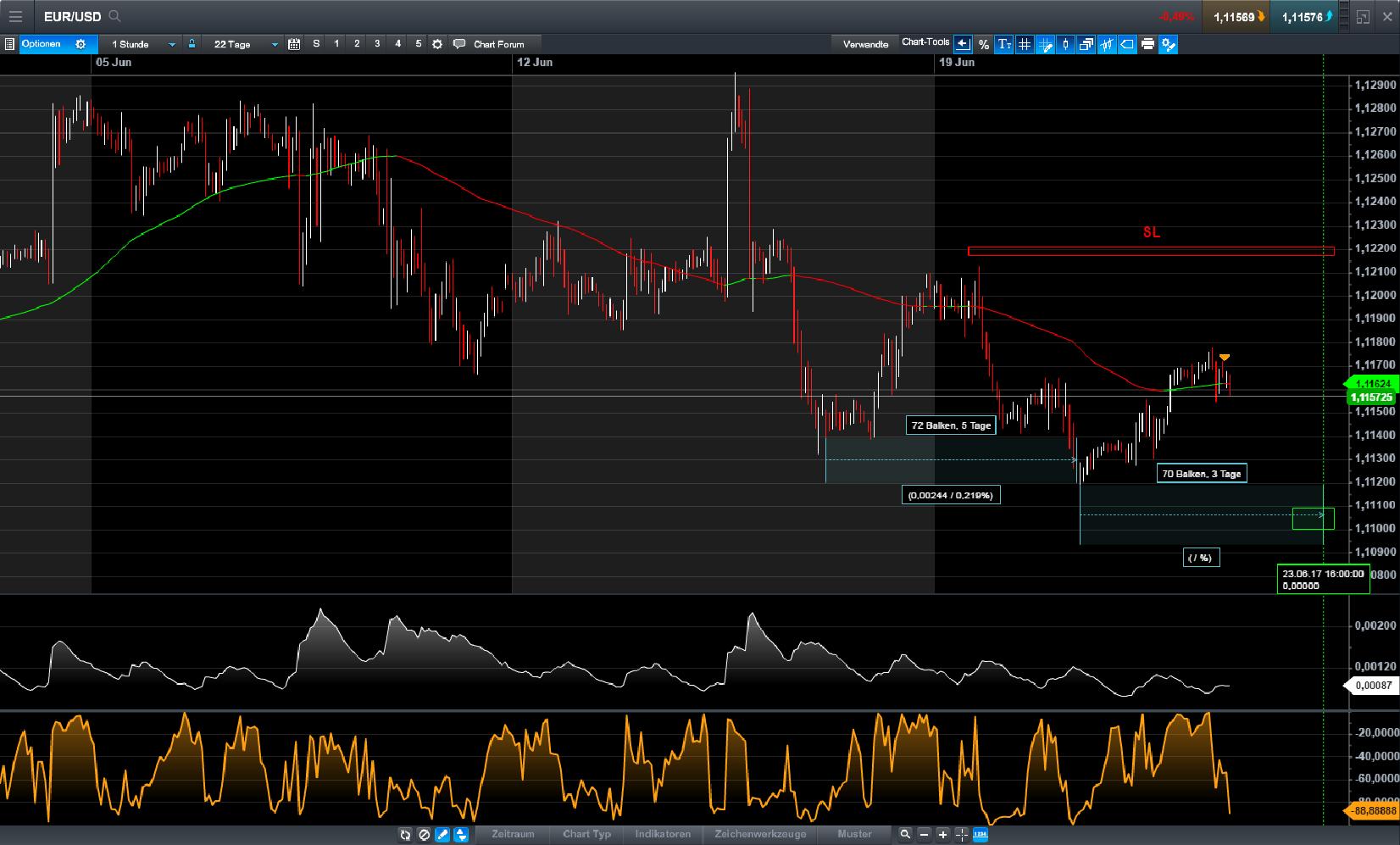
Task: Toggle the chart grid icon
Action: point(1025,44)
